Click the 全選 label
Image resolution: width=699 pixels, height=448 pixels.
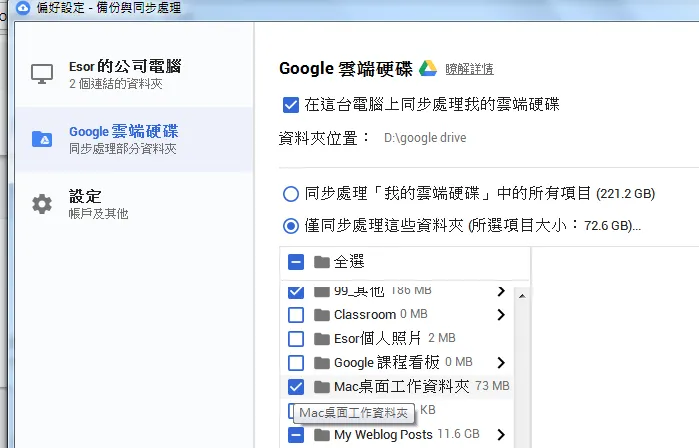pyautogui.click(x=349, y=262)
